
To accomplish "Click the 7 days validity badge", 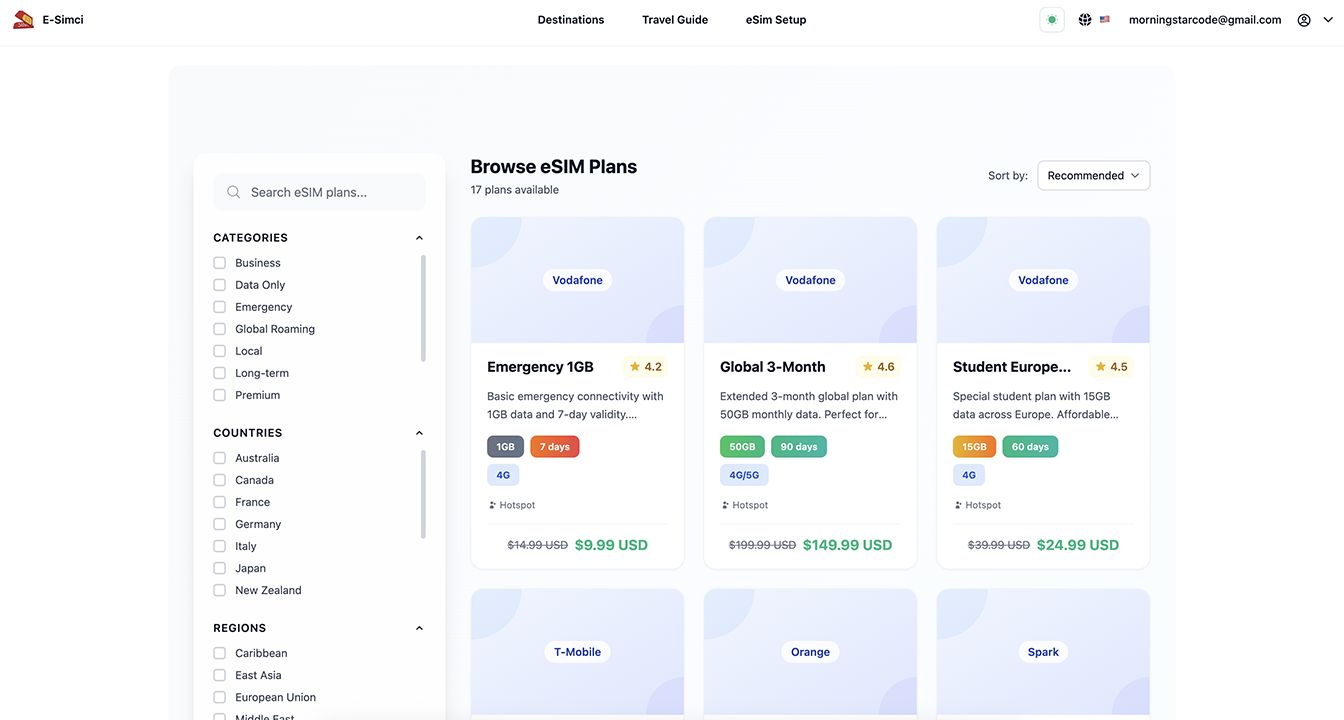I will (555, 447).
